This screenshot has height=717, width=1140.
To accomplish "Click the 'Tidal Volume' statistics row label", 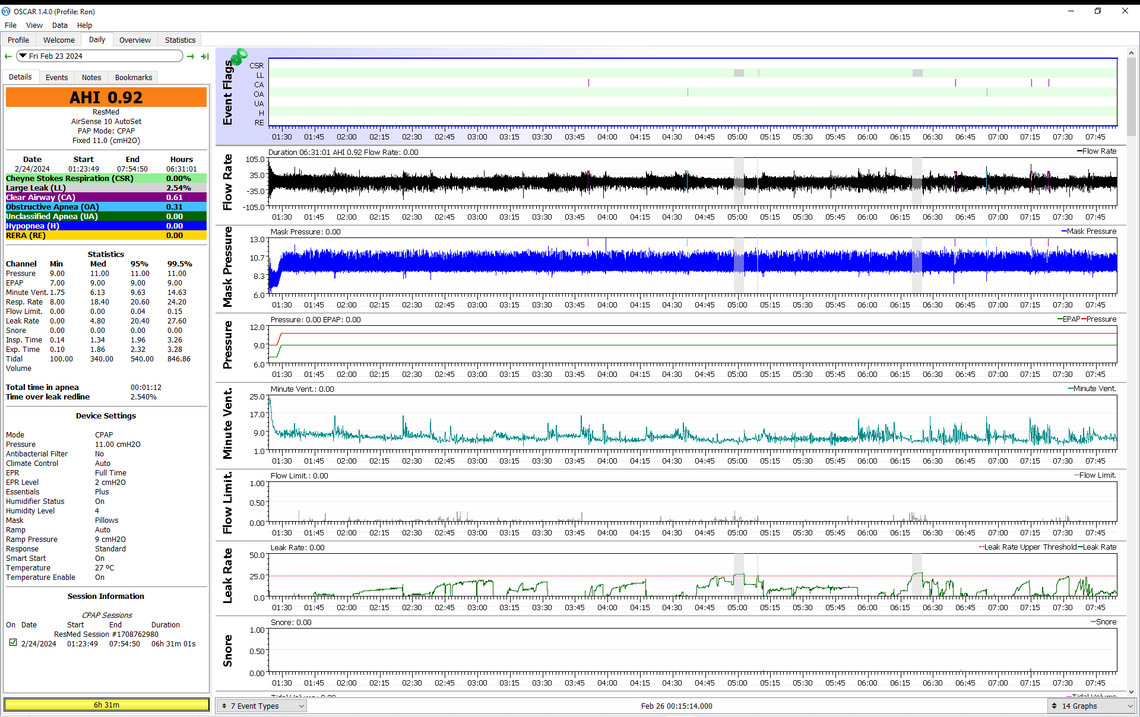I will click(x=20, y=364).
